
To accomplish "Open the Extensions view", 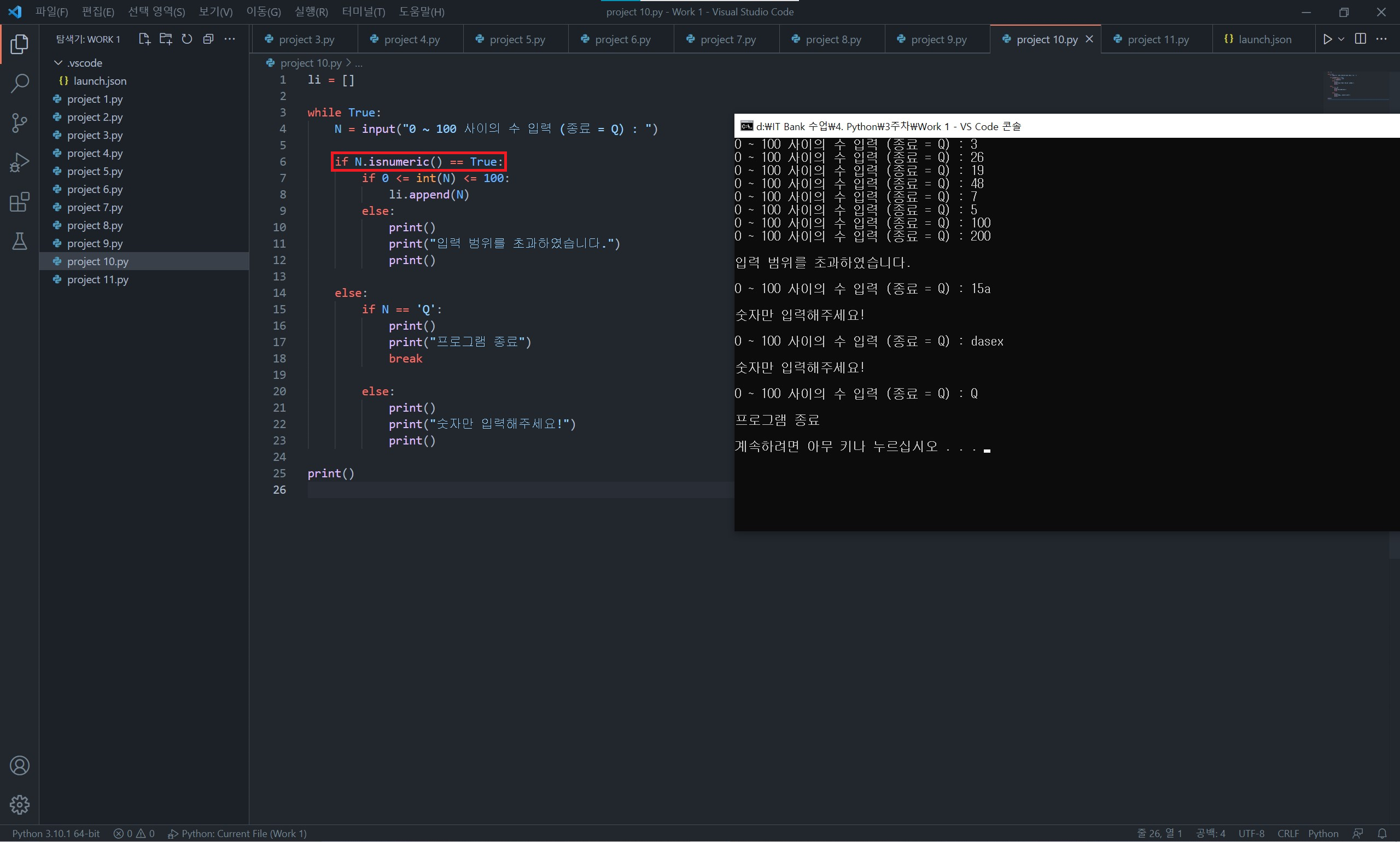I will (19, 202).
